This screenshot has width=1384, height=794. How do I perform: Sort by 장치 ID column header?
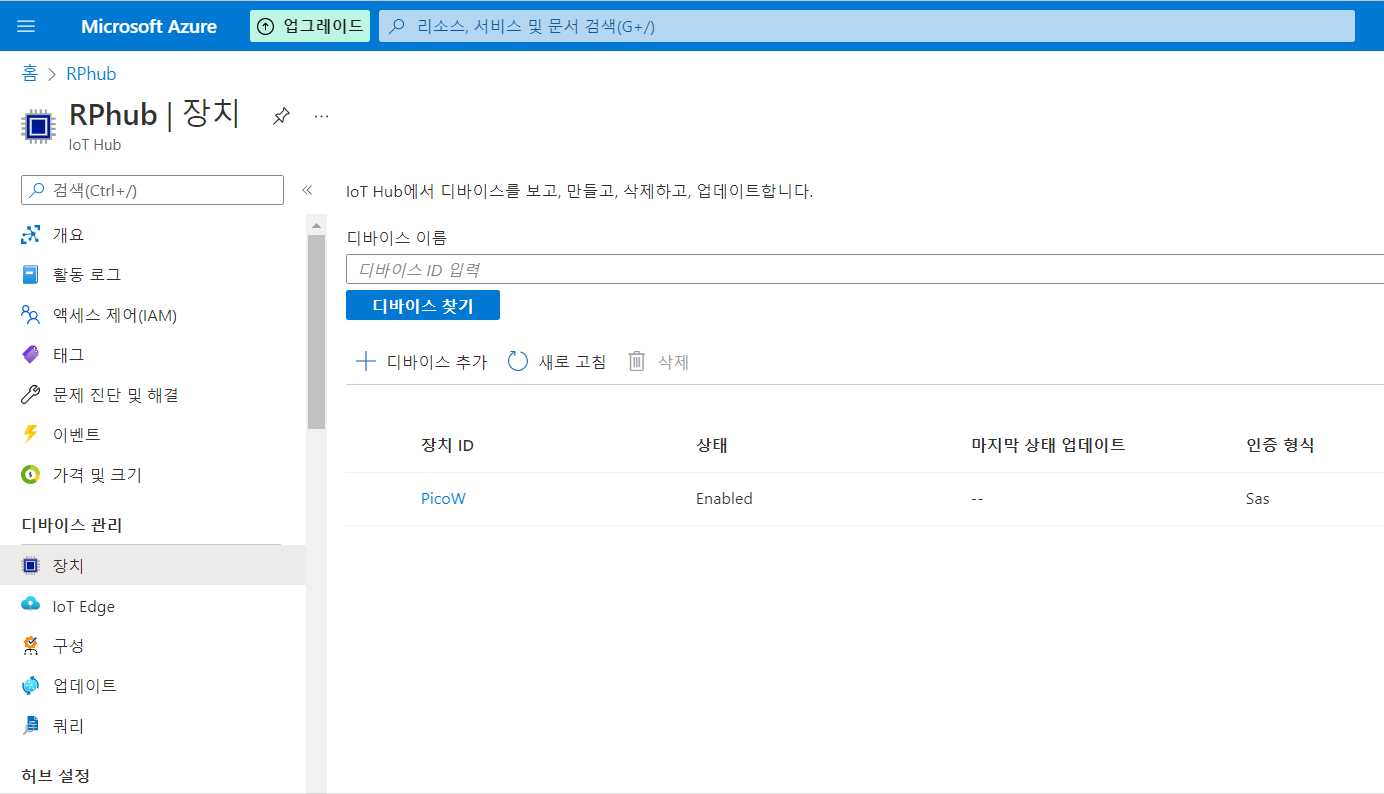[x=447, y=445]
